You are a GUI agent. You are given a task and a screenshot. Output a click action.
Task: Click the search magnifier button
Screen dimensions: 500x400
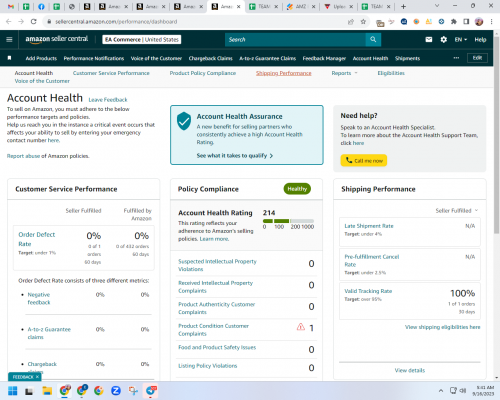tap(373, 40)
